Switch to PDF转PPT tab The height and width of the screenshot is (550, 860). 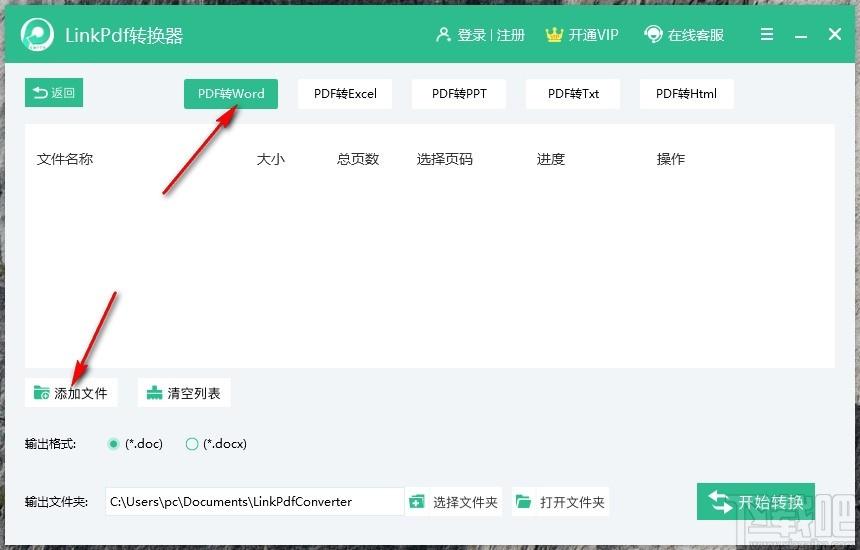(459, 94)
